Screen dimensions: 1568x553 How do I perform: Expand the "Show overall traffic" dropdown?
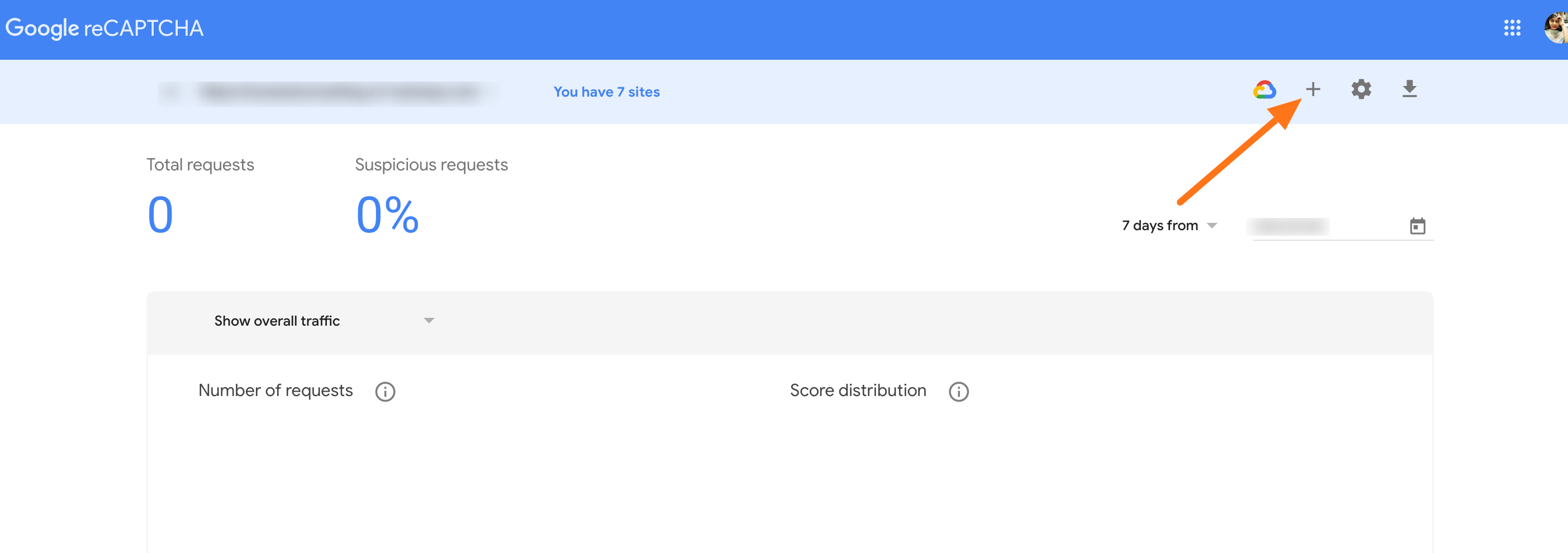tap(323, 321)
